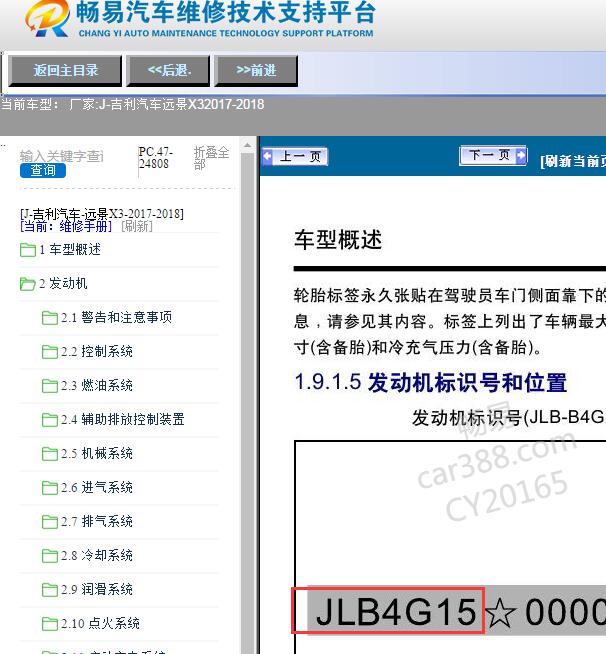Click the folder icon beside 1 车型概述

point(28,250)
